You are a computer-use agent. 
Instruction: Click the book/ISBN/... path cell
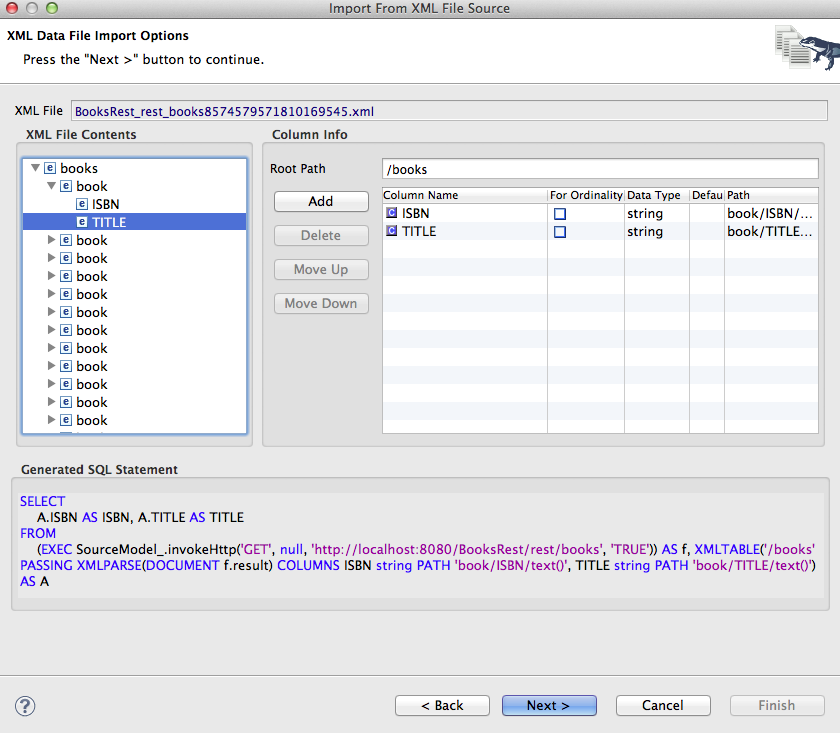point(770,213)
